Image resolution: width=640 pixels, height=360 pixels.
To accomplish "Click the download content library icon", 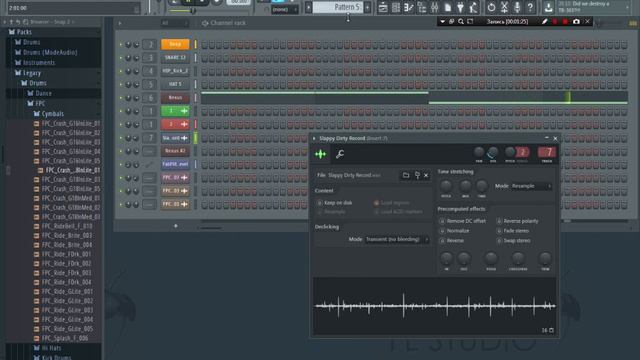I will 549,7.
